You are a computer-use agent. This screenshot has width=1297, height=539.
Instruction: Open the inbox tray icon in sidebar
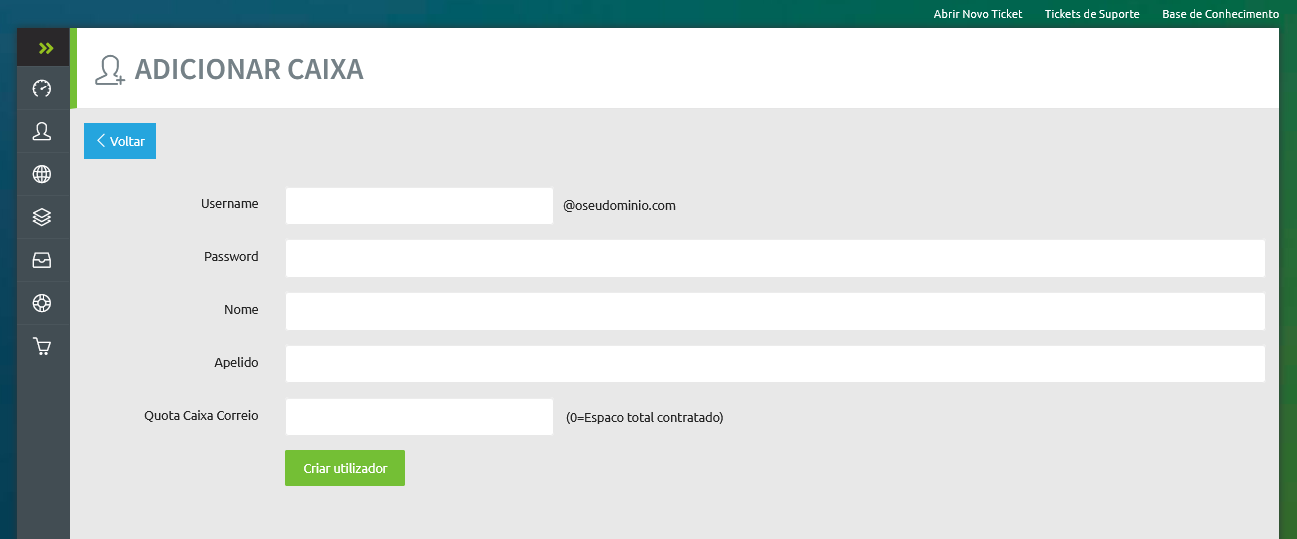click(x=42, y=260)
